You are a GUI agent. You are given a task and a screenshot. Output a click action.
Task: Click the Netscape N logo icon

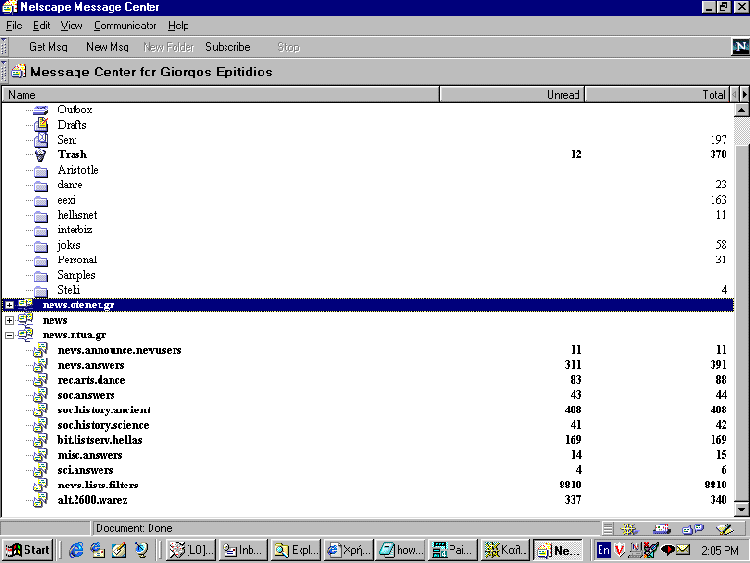click(x=740, y=46)
